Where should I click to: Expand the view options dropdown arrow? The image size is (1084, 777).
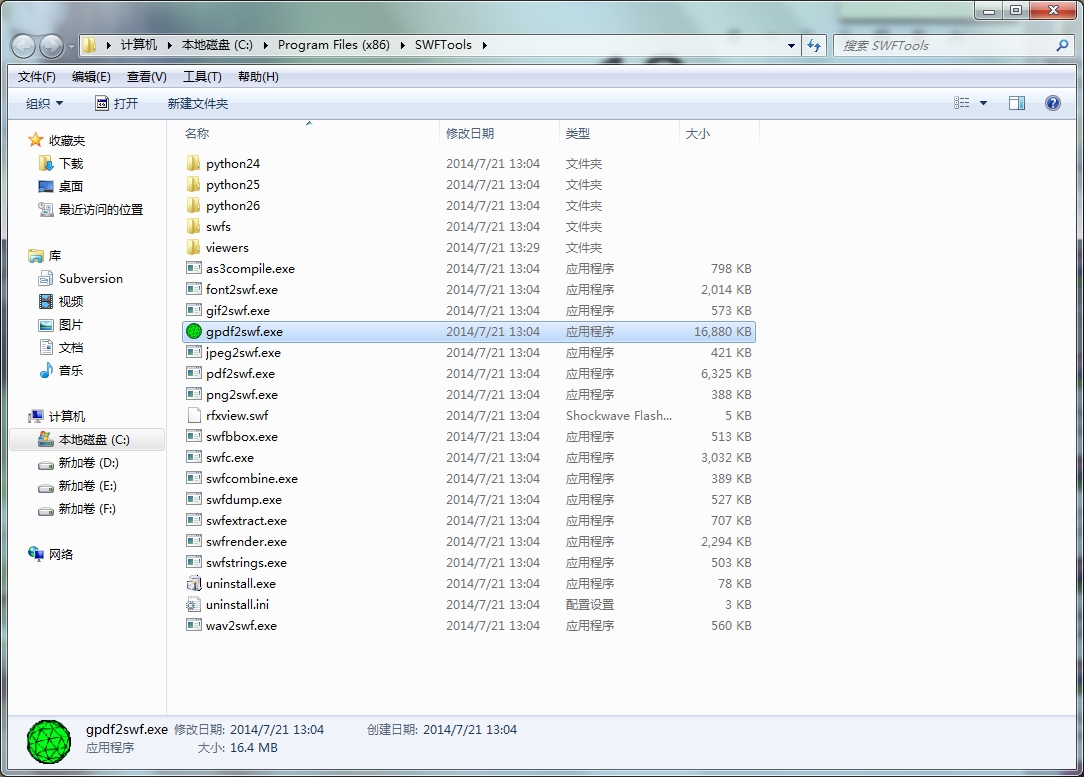(984, 103)
